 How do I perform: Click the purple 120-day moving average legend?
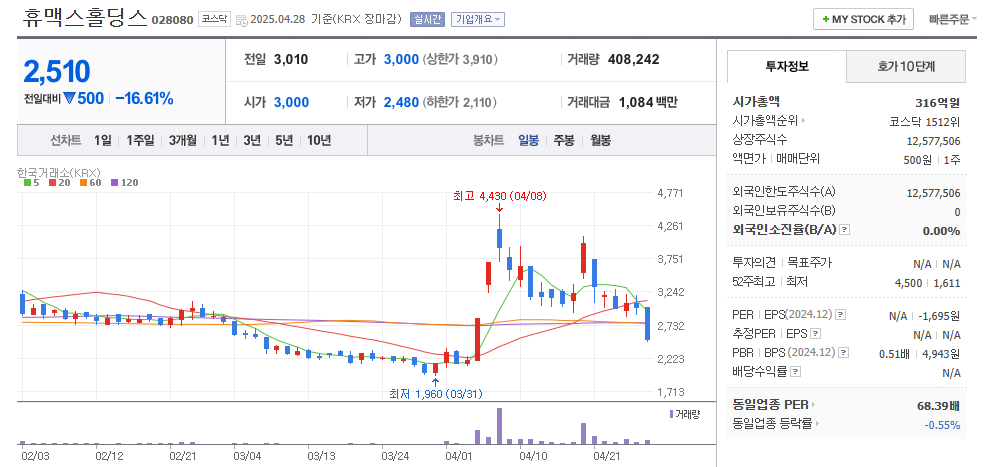tap(124, 182)
